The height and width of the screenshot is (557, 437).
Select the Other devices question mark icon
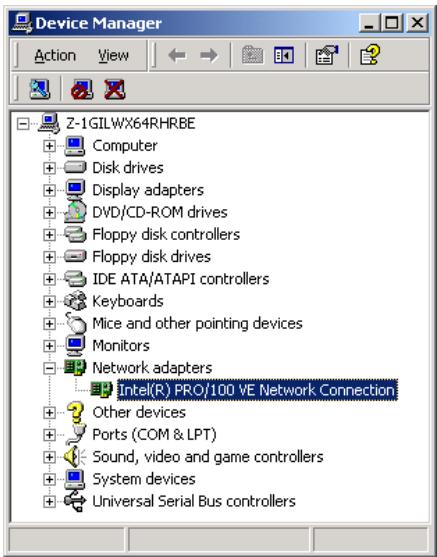pos(76,412)
